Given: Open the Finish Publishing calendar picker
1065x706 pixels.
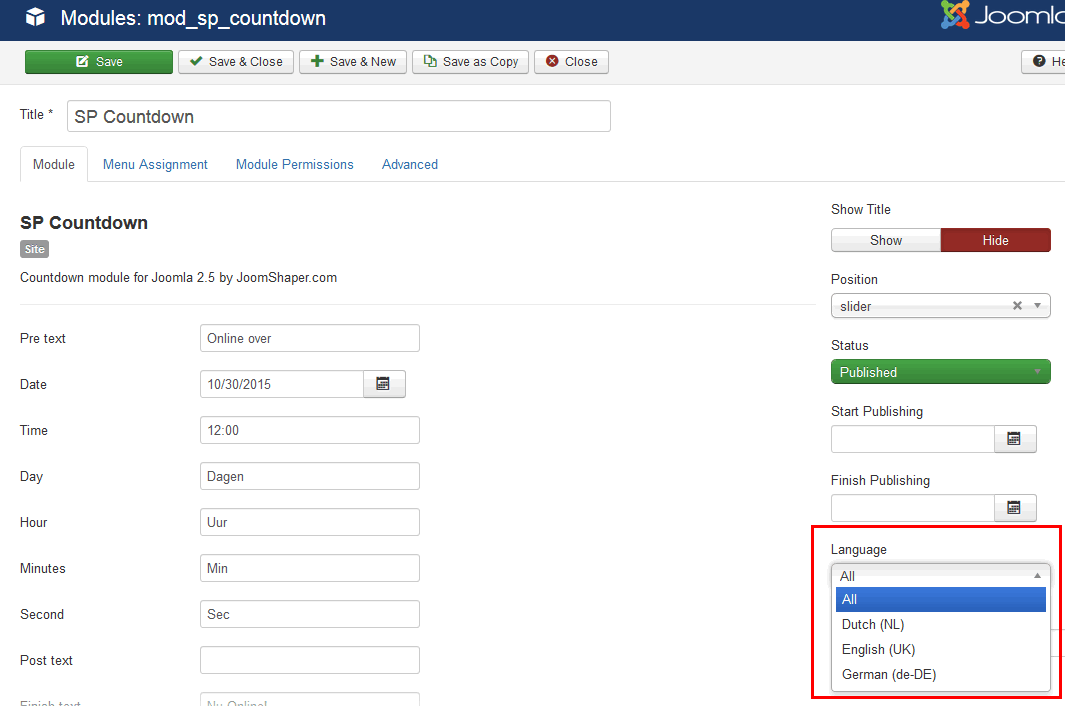Looking at the screenshot, I should [x=1014, y=508].
